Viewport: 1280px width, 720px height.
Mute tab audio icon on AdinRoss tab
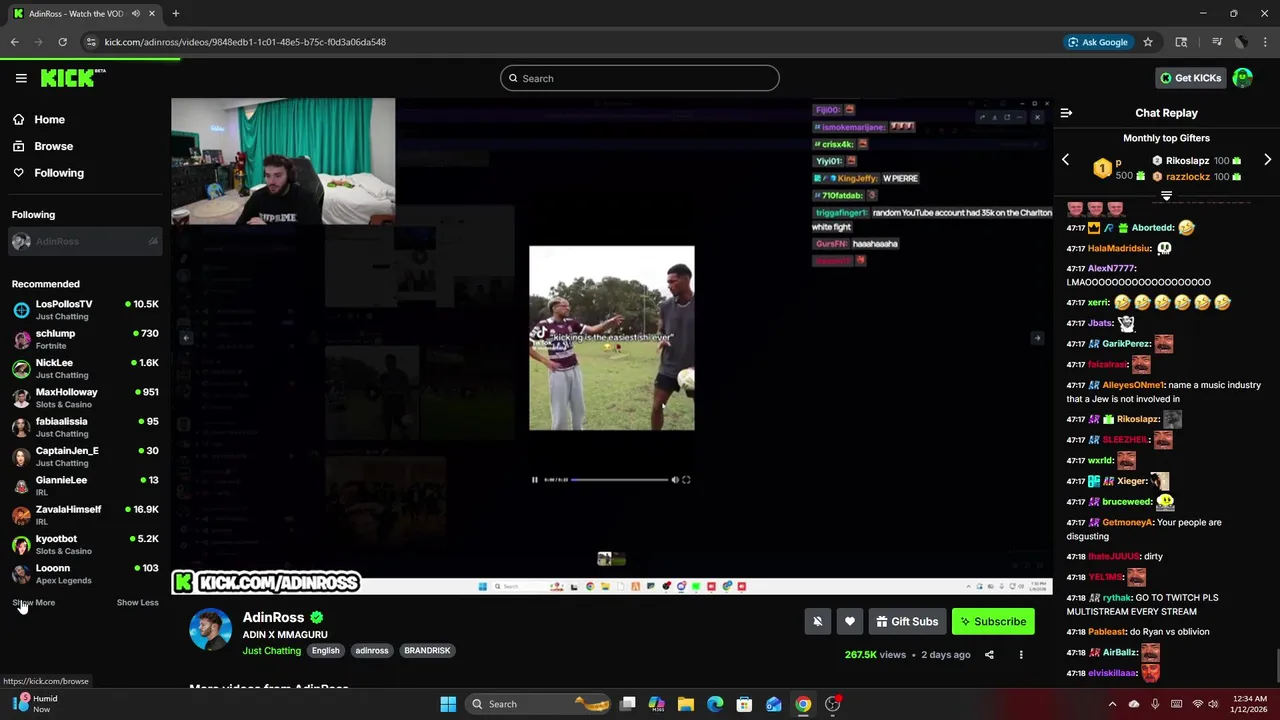tap(135, 14)
